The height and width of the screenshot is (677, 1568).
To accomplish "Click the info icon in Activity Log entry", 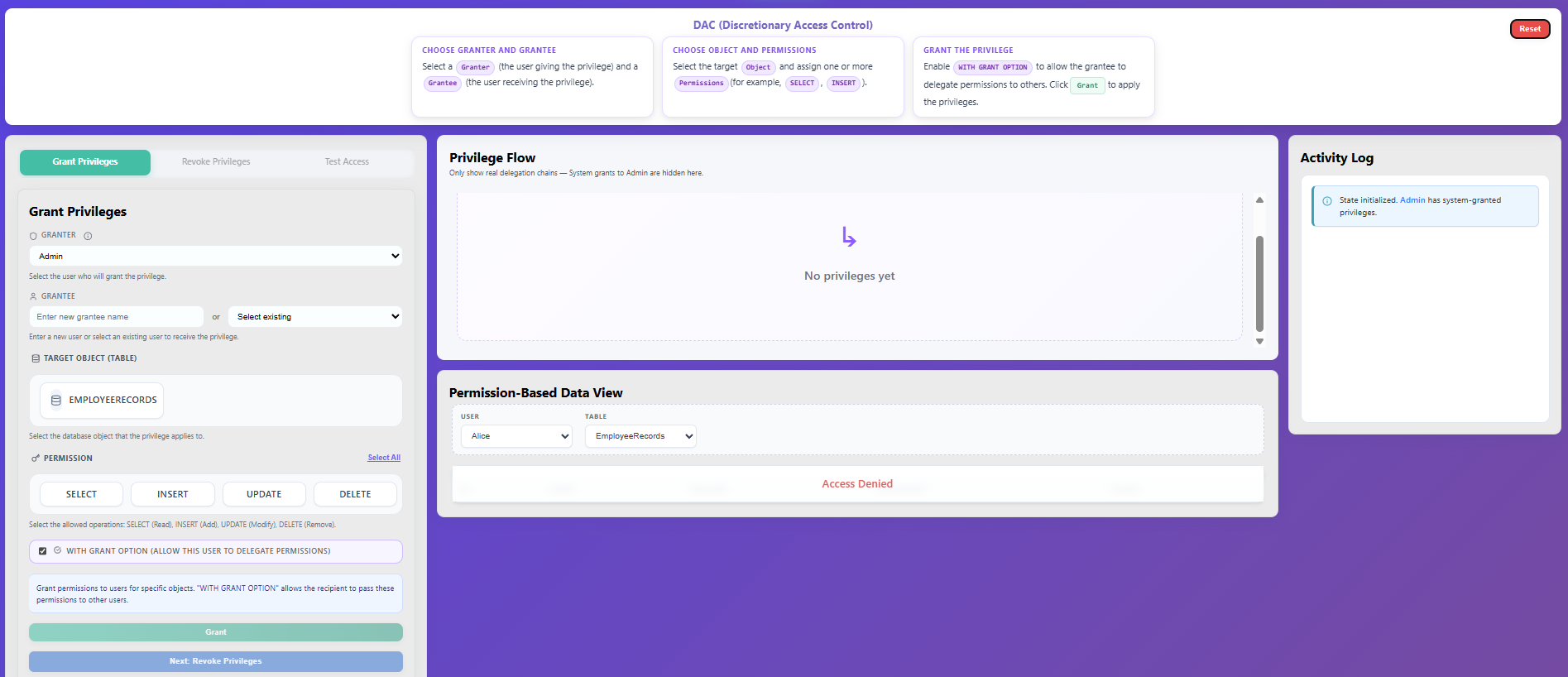I will [x=1327, y=201].
